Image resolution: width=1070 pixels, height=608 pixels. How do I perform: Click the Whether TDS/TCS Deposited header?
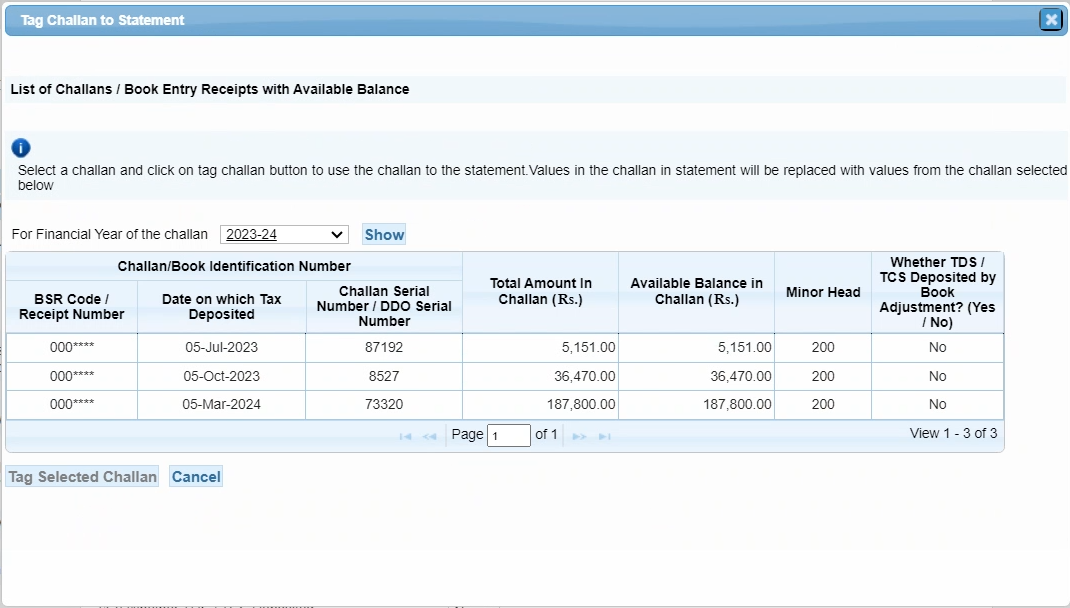[x=938, y=292]
